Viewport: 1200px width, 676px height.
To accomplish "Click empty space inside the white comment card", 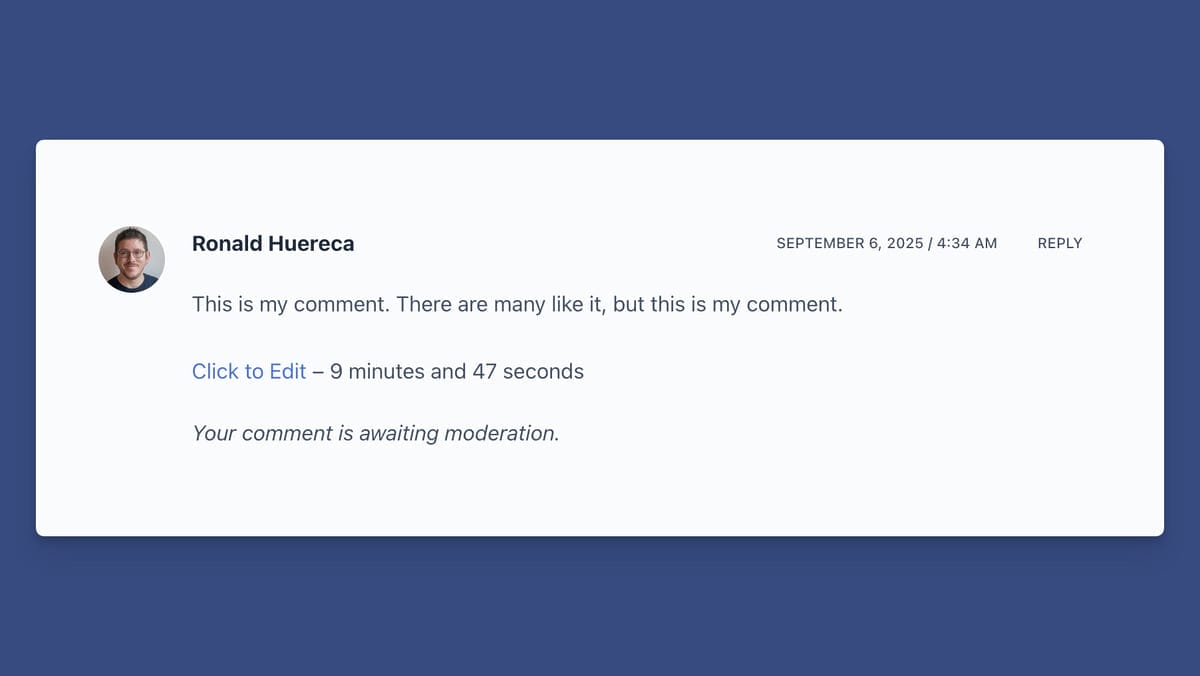I will click(800, 470).
